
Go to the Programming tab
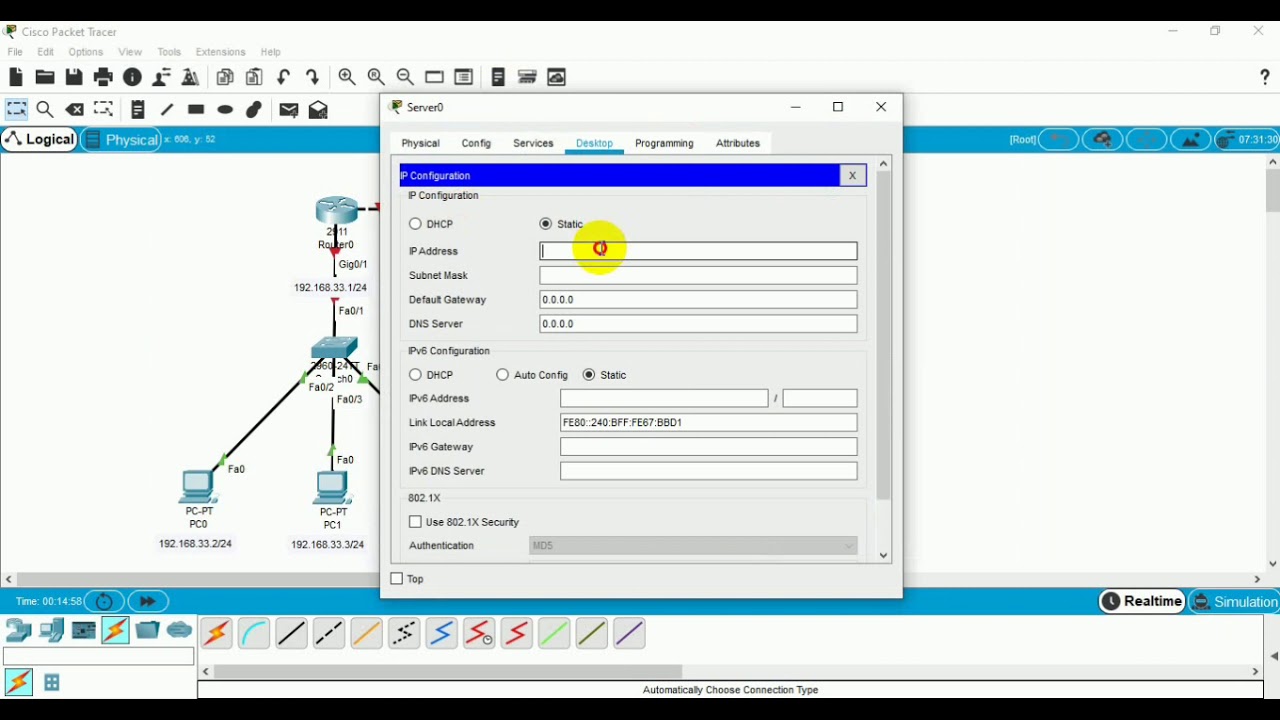pos(664,143)
